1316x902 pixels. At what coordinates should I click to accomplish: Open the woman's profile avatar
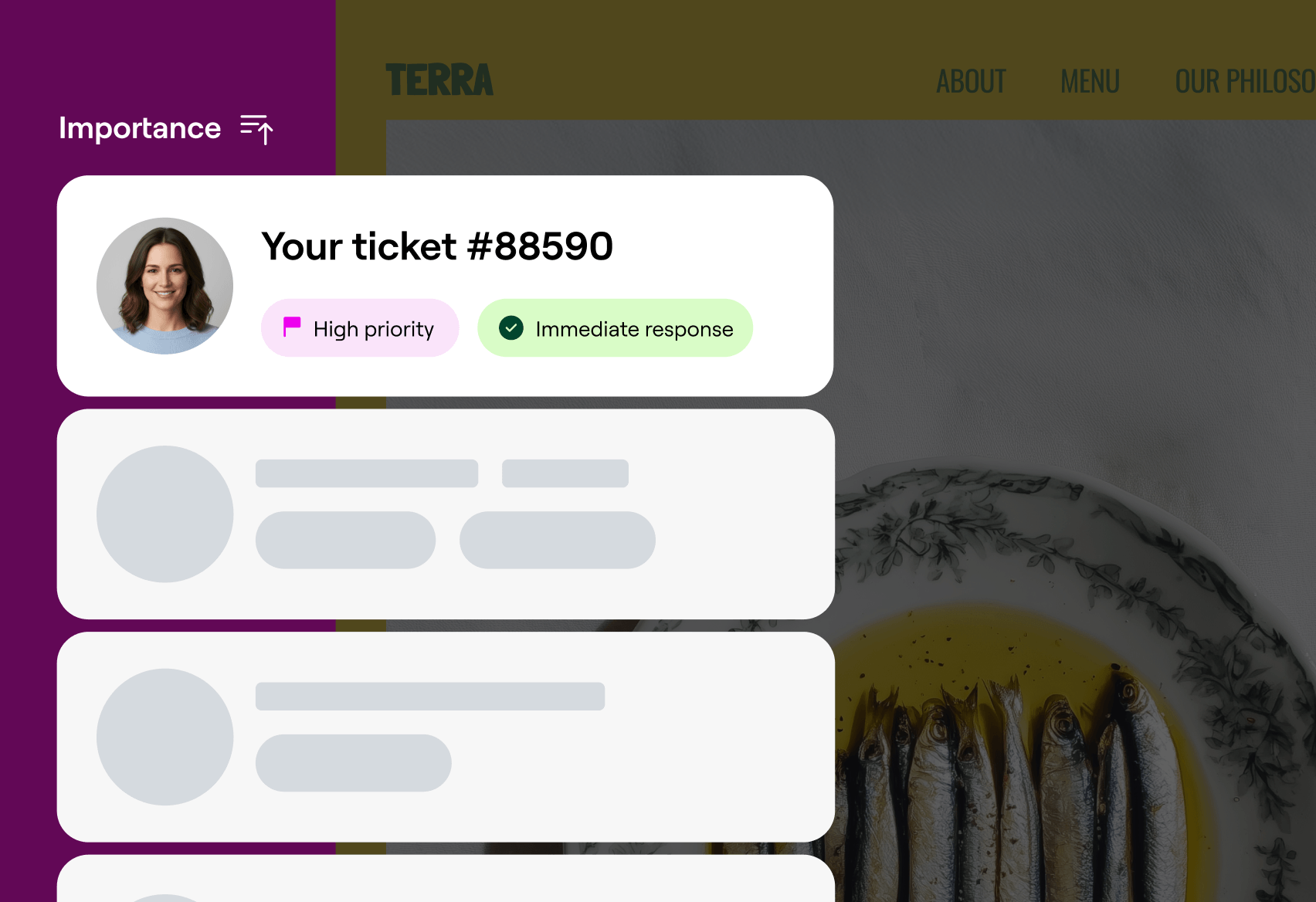pos(164,286)
